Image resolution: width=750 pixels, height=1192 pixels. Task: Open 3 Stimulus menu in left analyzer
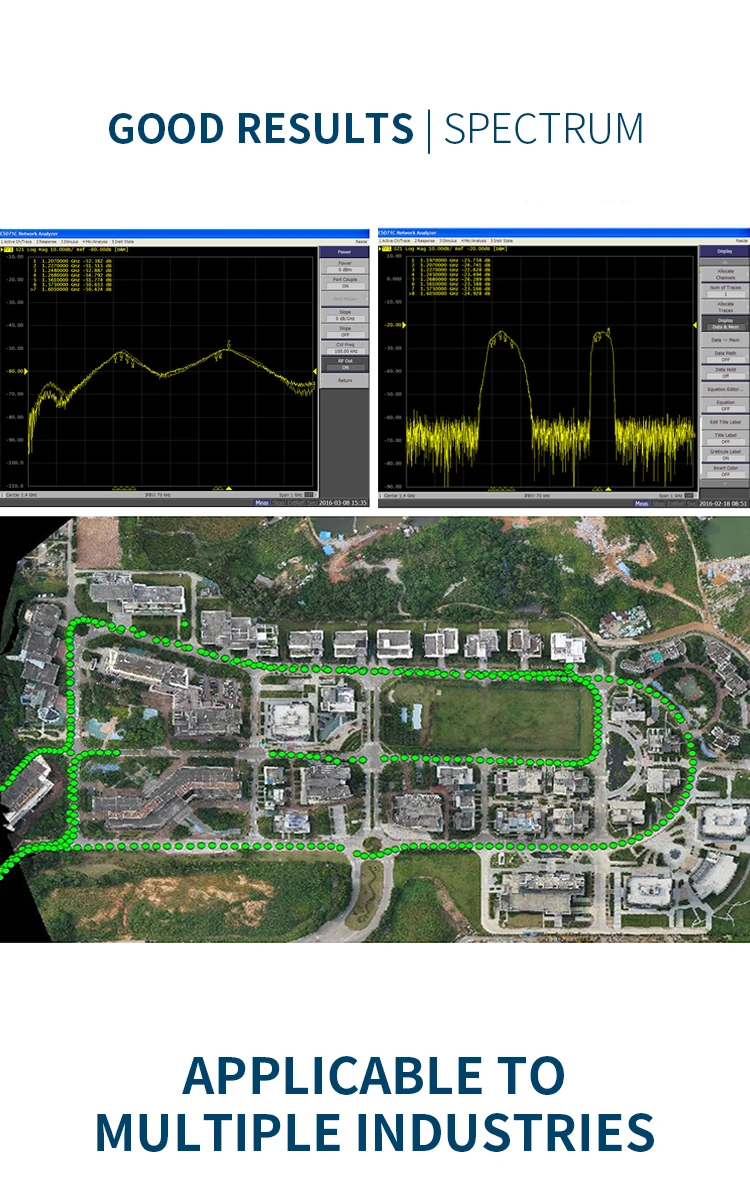coord(69,242)
